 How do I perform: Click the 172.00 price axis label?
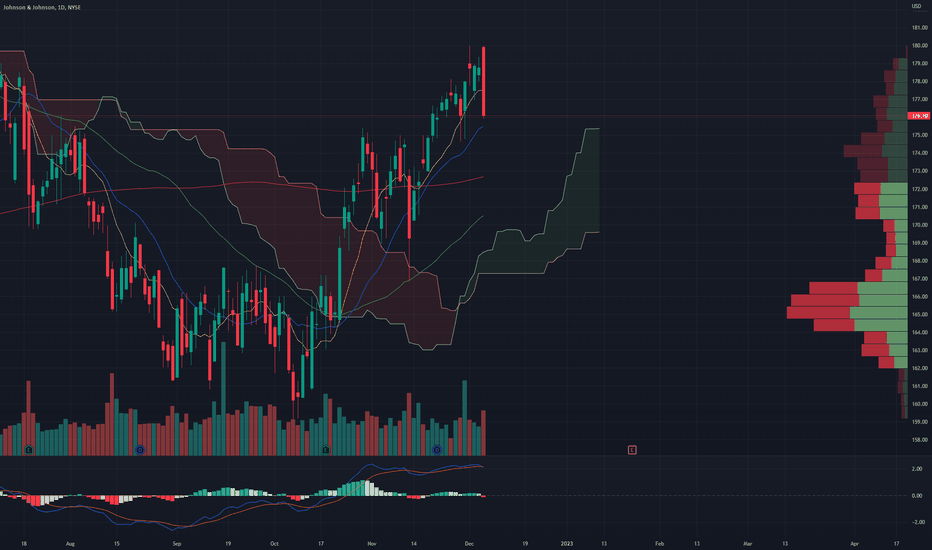(920, 189)
